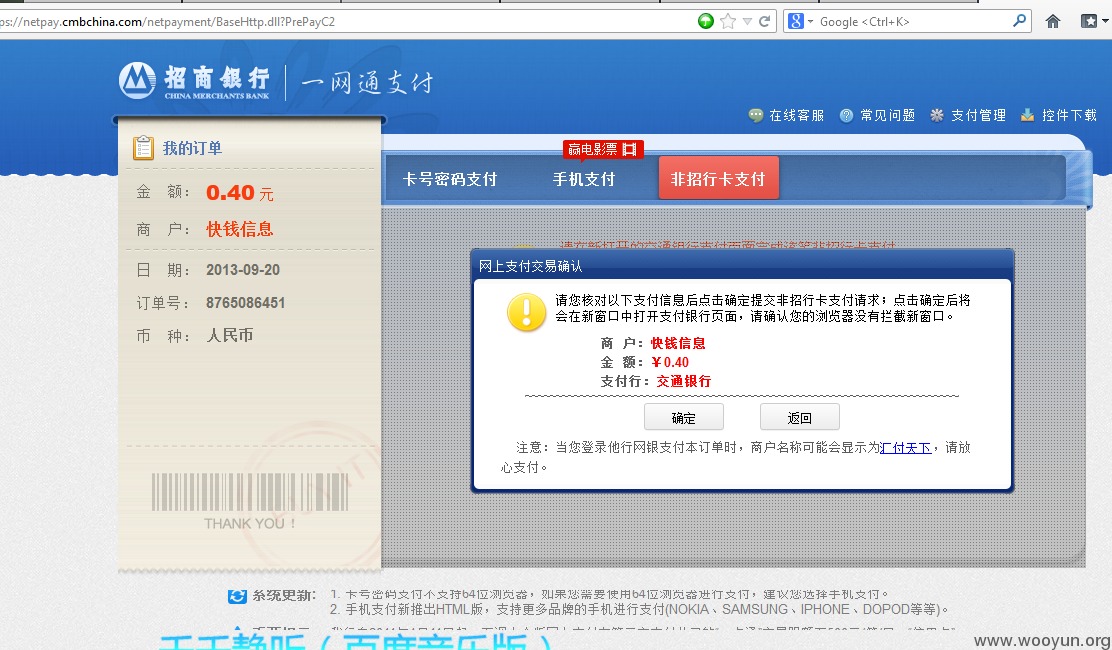The height and width of the screenshot is (650, 1112).
Task: Click the ¥0.40 amount in the dialog
Action: pos(669,362)
